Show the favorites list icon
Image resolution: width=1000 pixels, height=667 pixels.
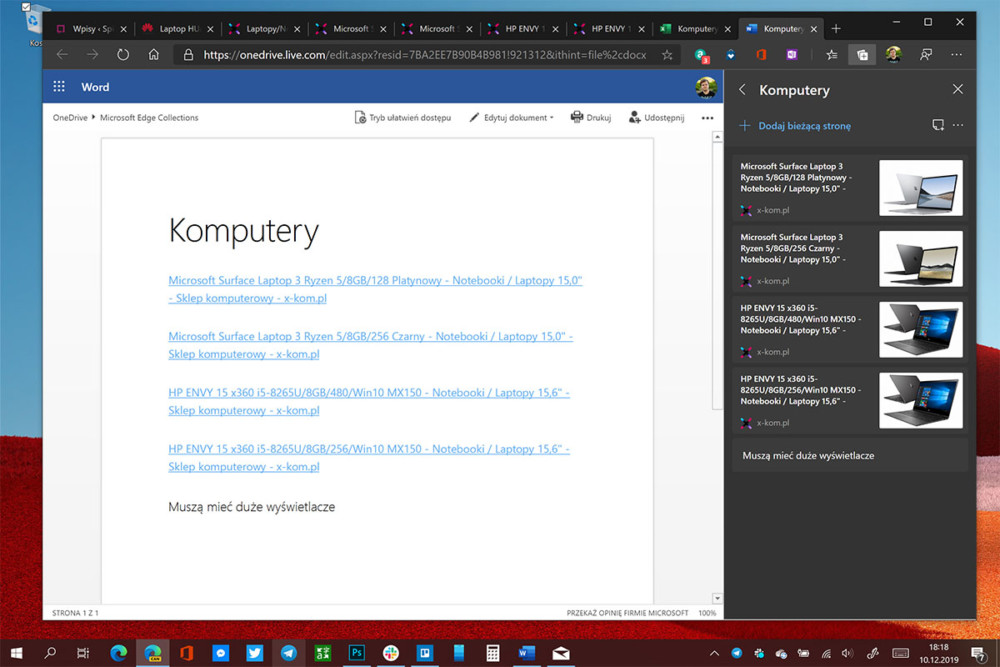point(832,55)
